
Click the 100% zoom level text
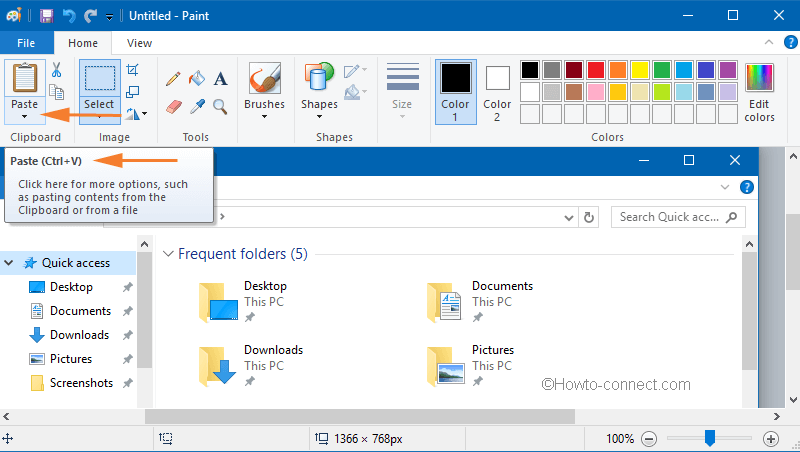pyautogui.click(x=620, y=439)
